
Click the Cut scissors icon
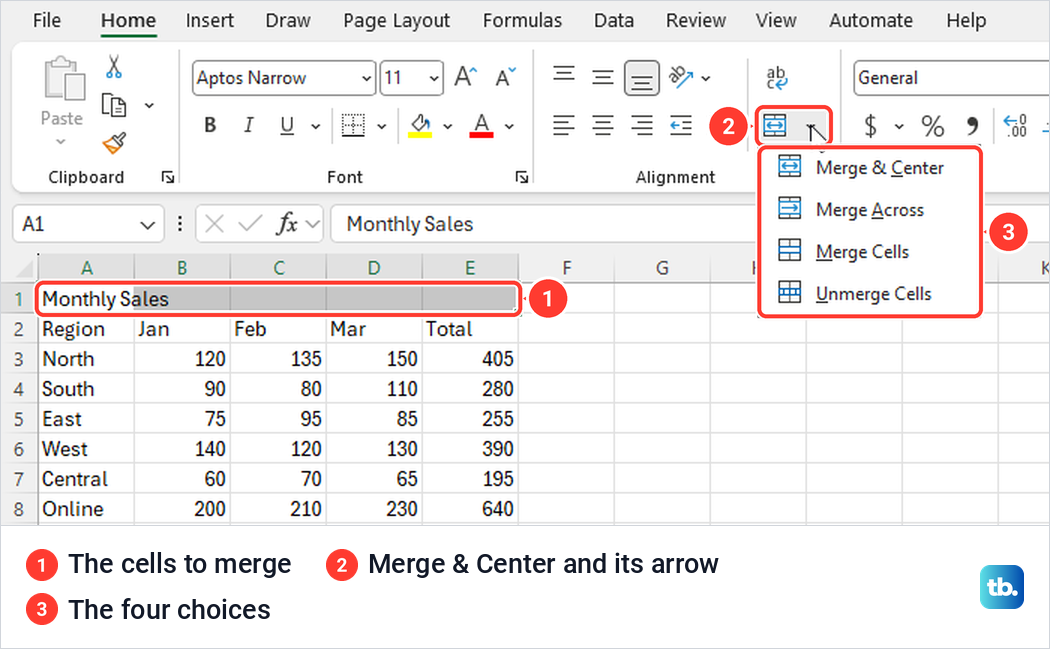click(x=114, y=67)
